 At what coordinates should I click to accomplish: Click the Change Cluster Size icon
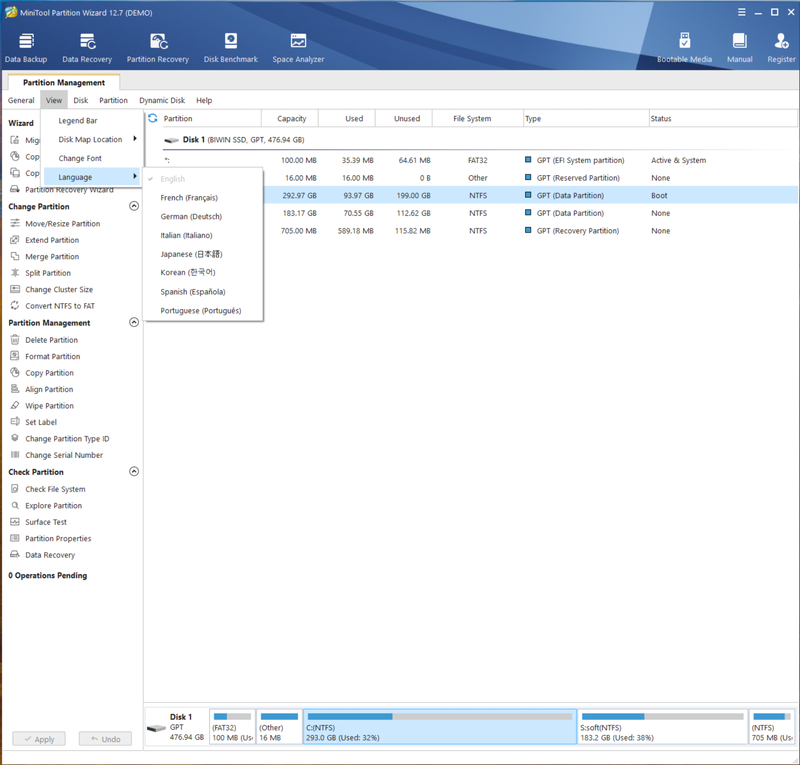tap(15, 289)
